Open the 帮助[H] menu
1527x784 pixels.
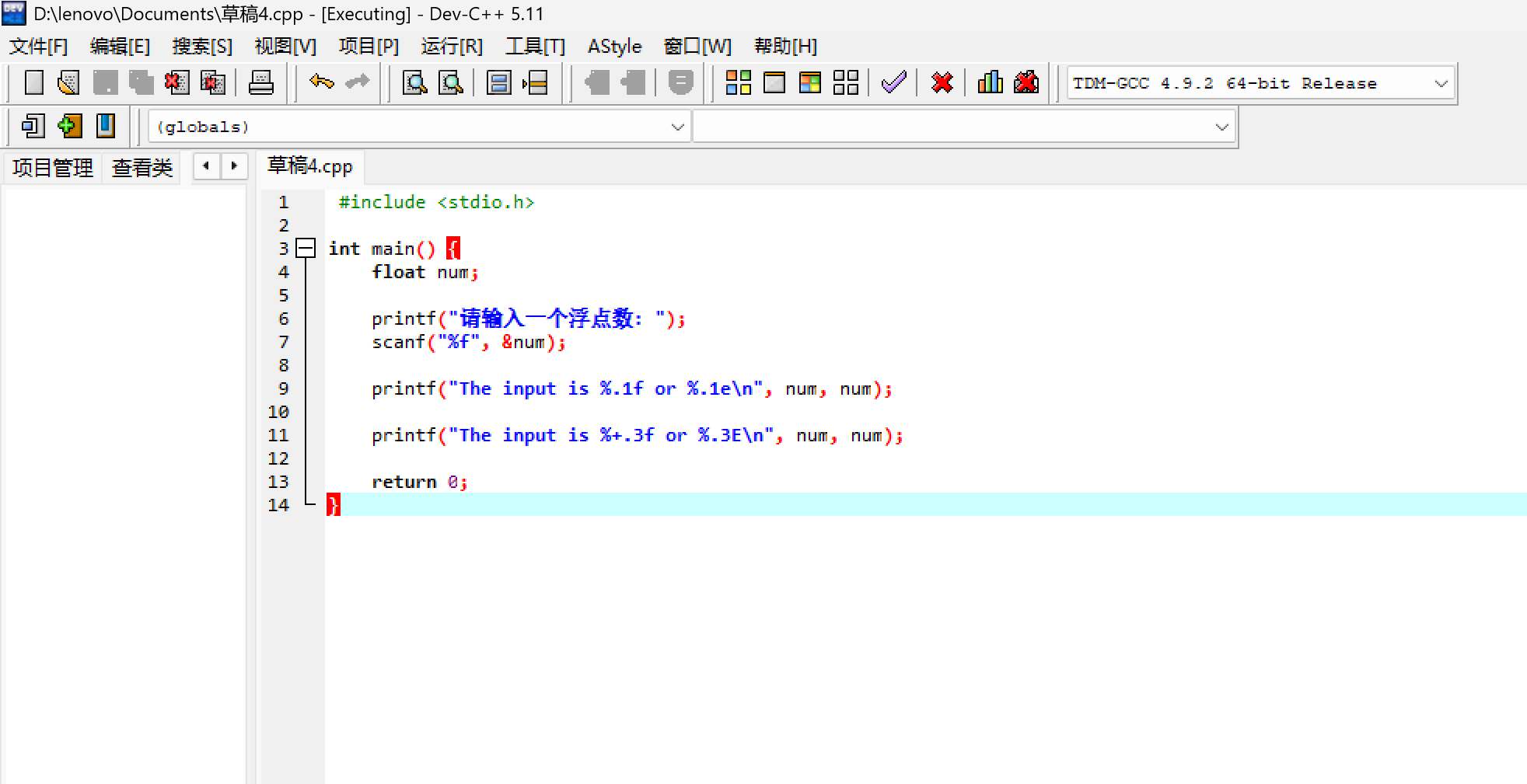(785, 47)
